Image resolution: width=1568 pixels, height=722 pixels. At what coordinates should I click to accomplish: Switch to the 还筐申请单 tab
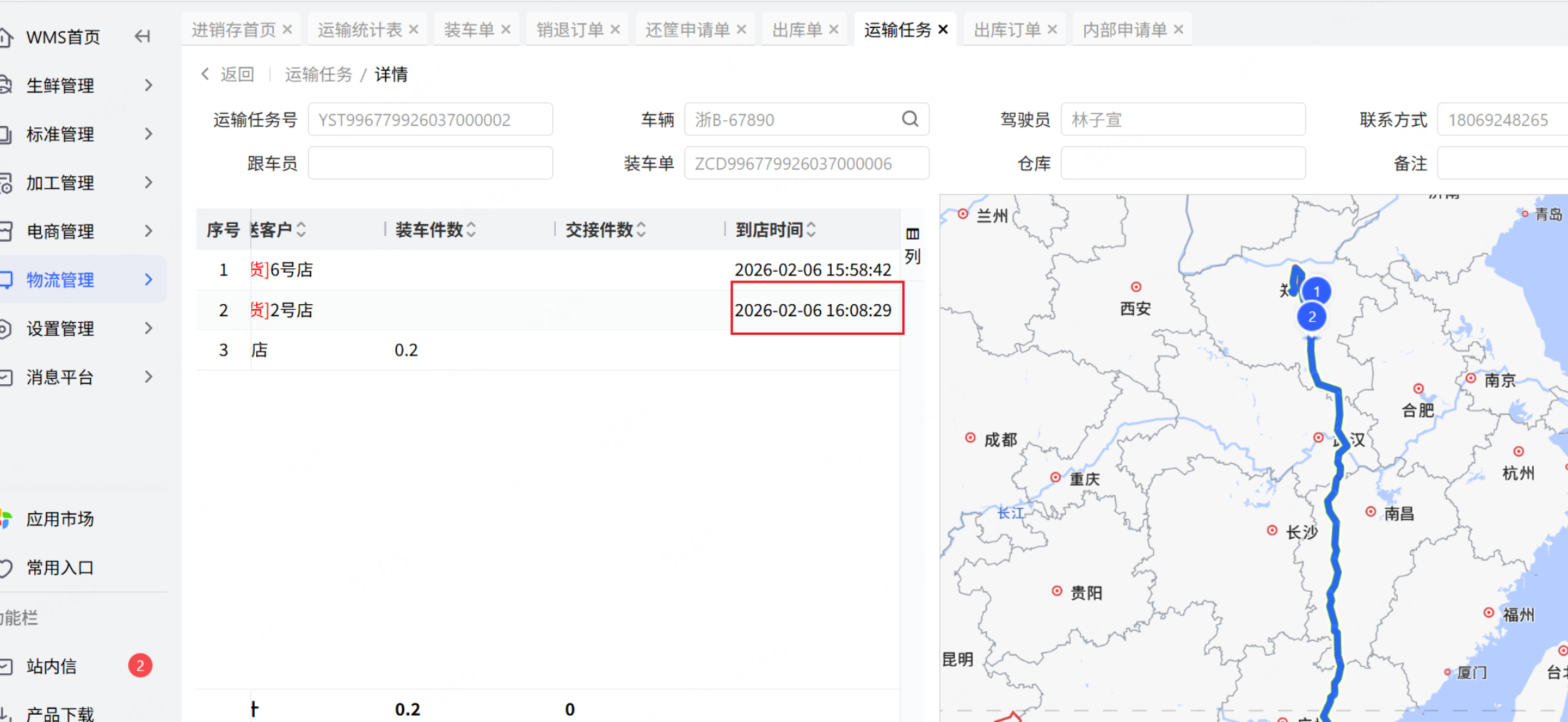[x=687, y=29]
